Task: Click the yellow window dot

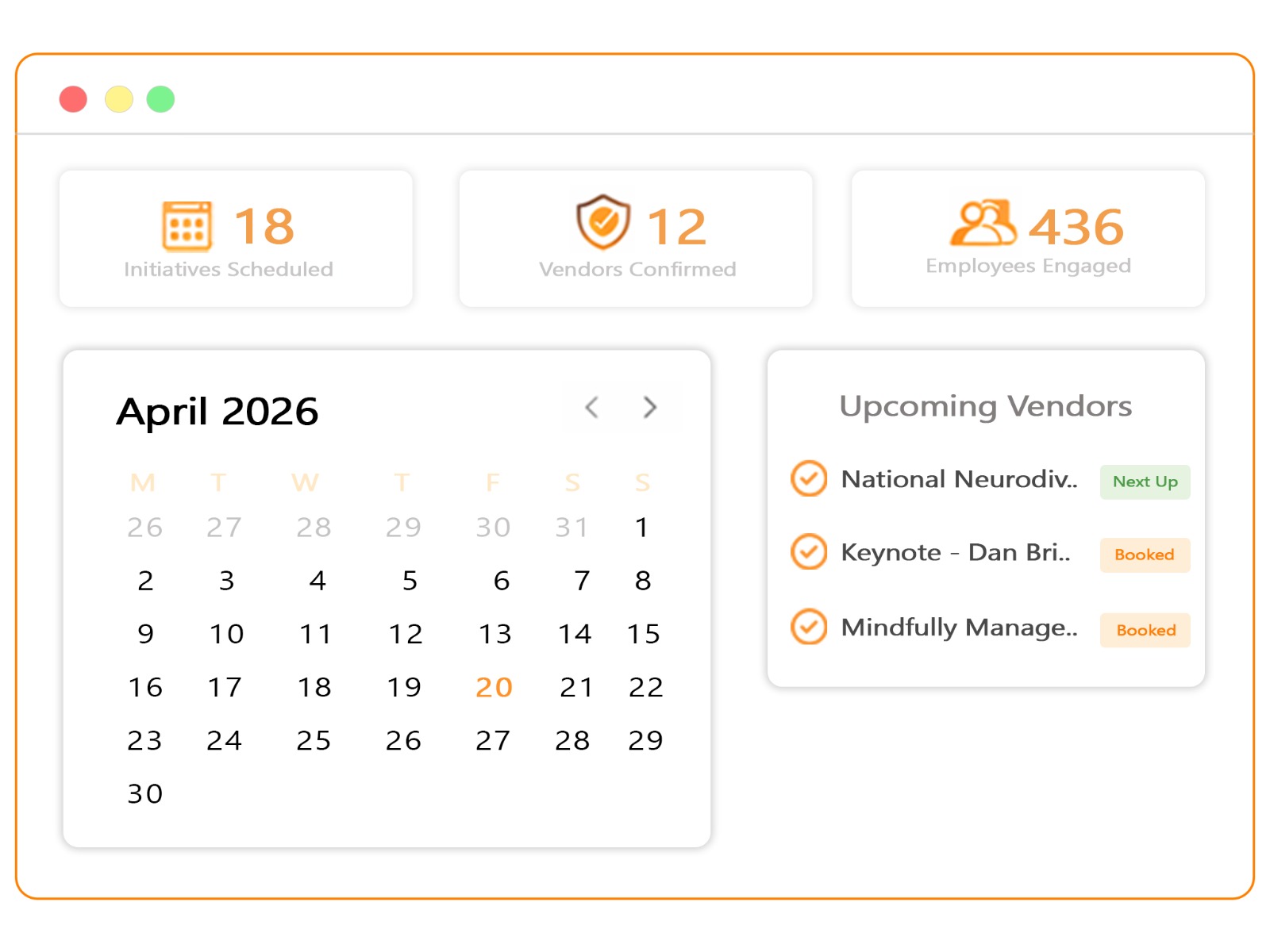Action: [119, 99]
